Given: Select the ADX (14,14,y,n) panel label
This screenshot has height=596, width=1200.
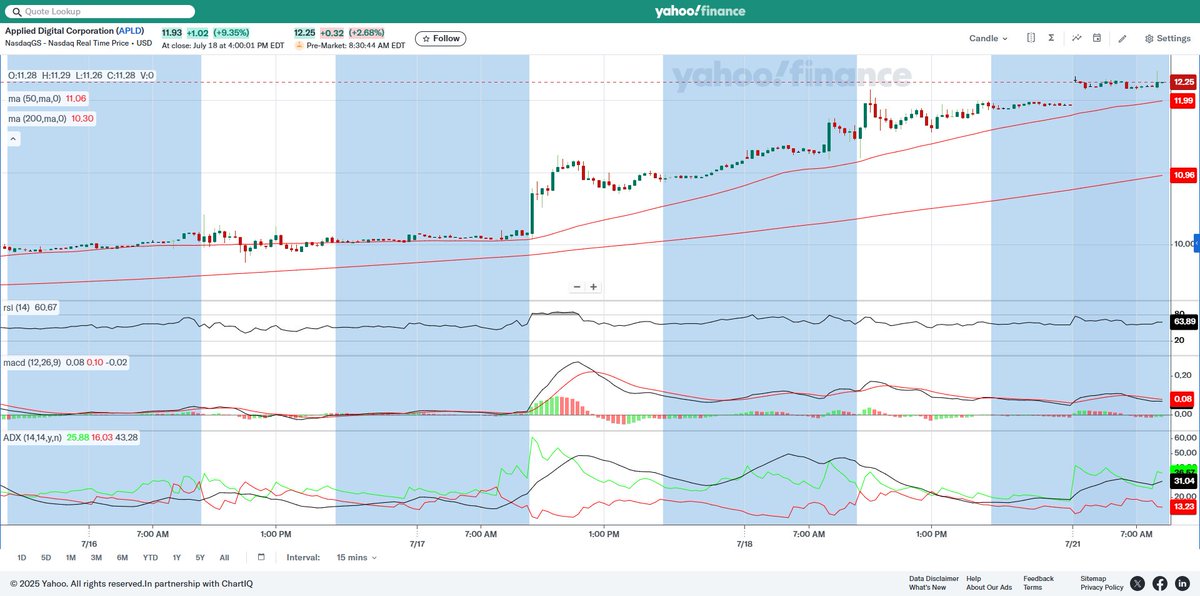Looking at the screenshot, I should (x=34, y=437).
